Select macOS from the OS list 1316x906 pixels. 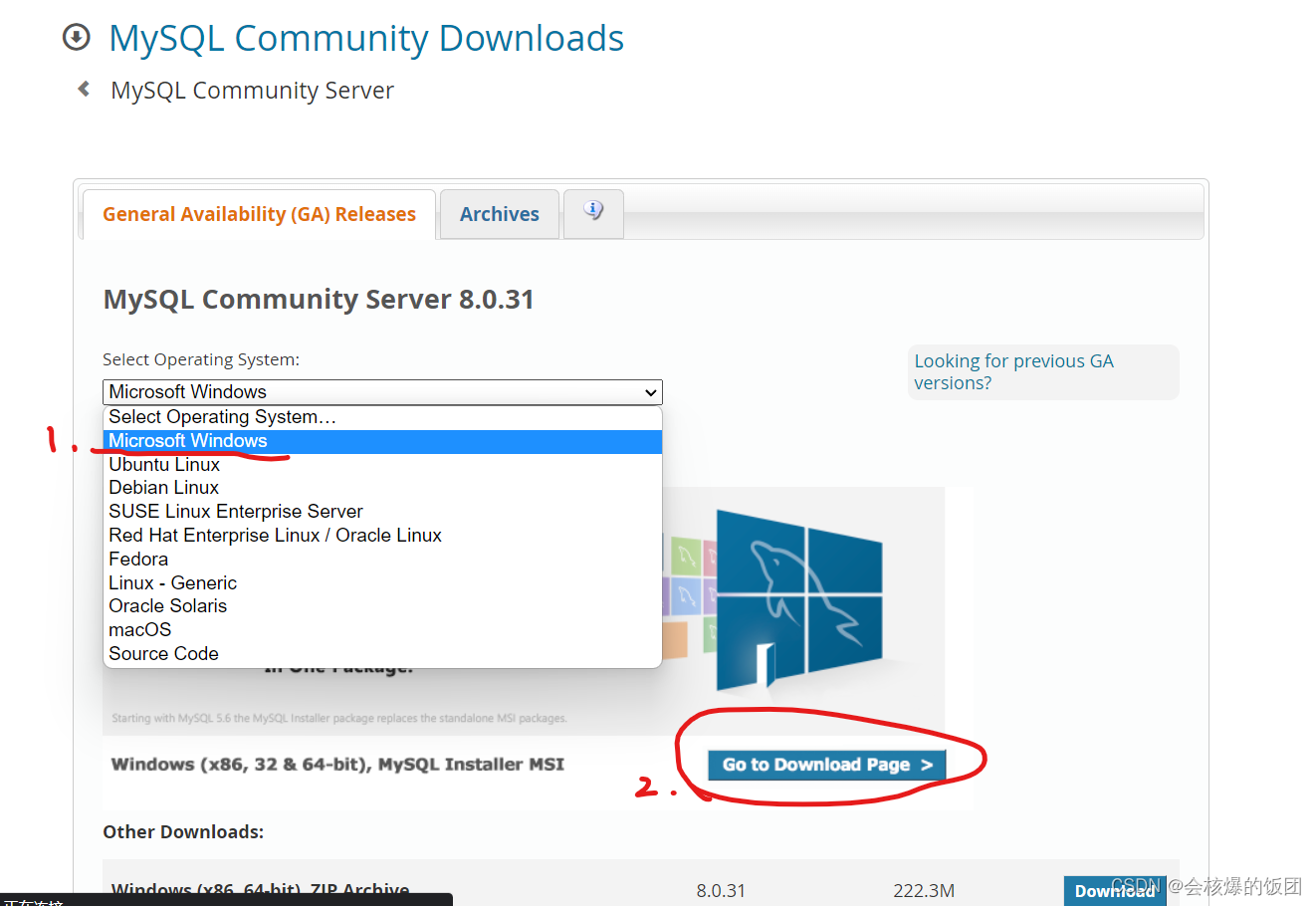pos(382,630)
